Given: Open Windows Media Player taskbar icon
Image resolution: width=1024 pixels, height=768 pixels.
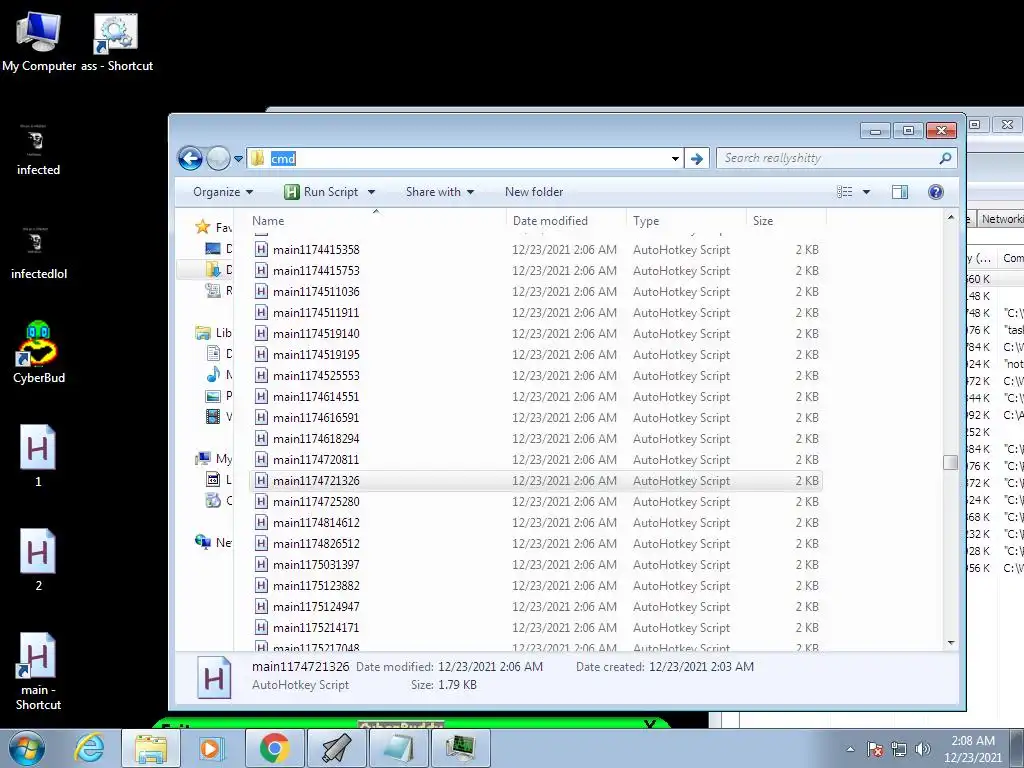Looking at the screenshot, I should click(212, 748).
